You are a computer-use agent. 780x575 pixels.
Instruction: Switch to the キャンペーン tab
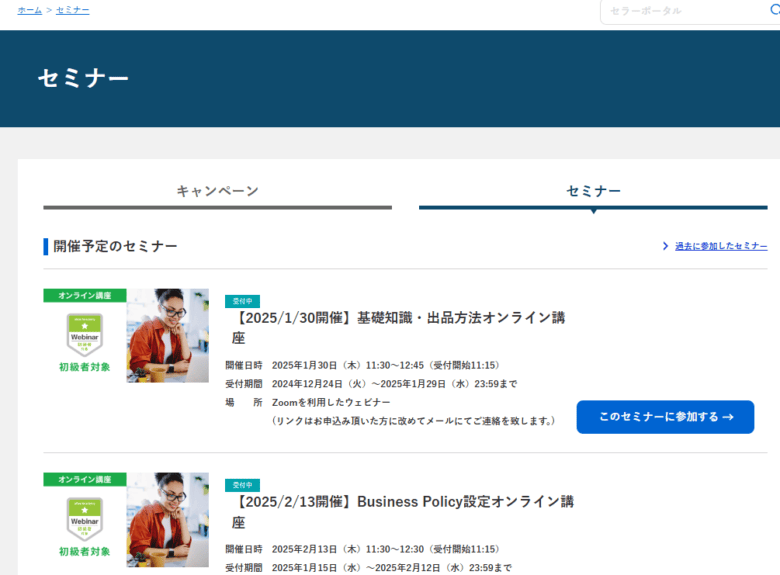pos(217,191)
